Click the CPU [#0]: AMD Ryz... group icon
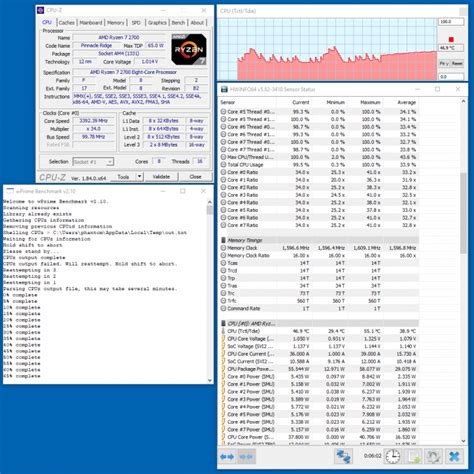 223,323
